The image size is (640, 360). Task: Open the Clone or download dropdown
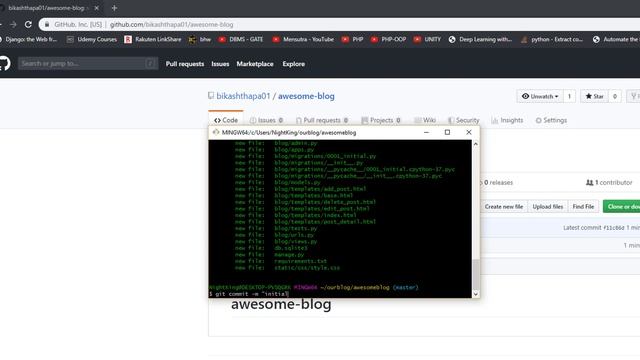coord(622,207)
